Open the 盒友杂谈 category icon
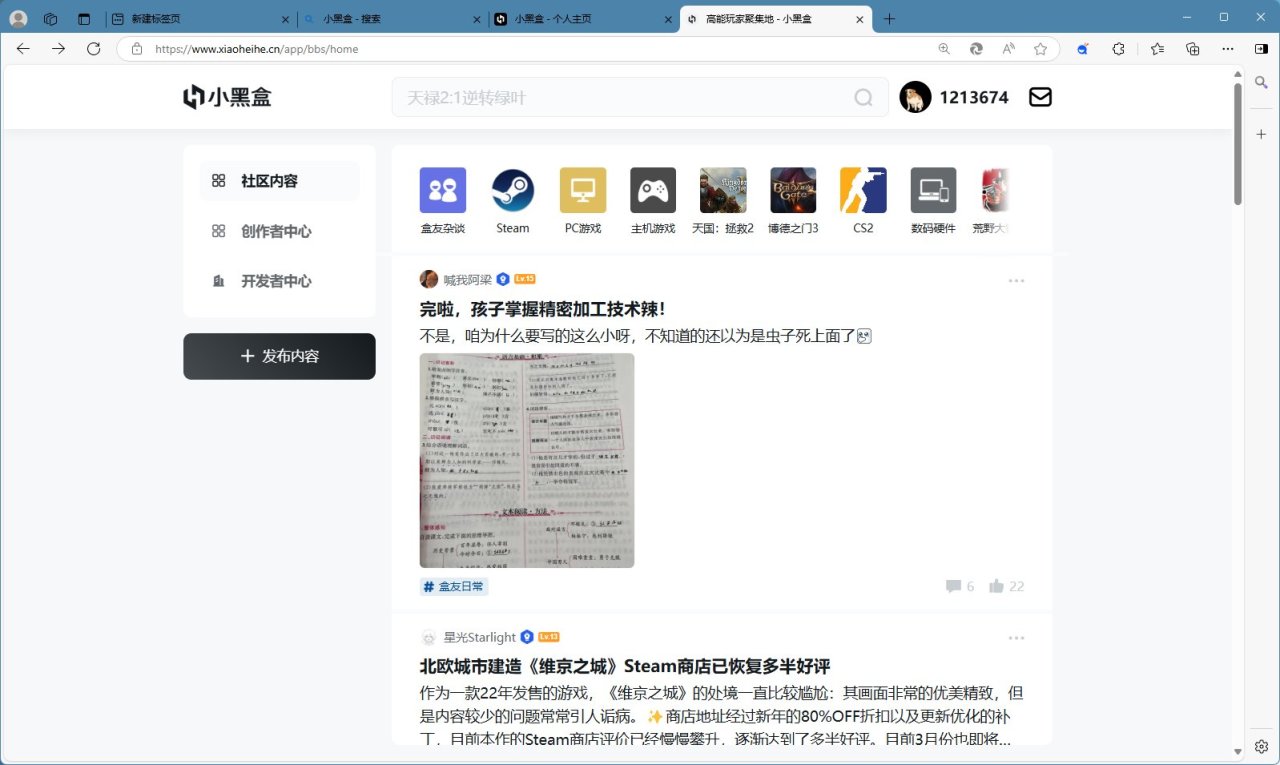 click(442, 190)
